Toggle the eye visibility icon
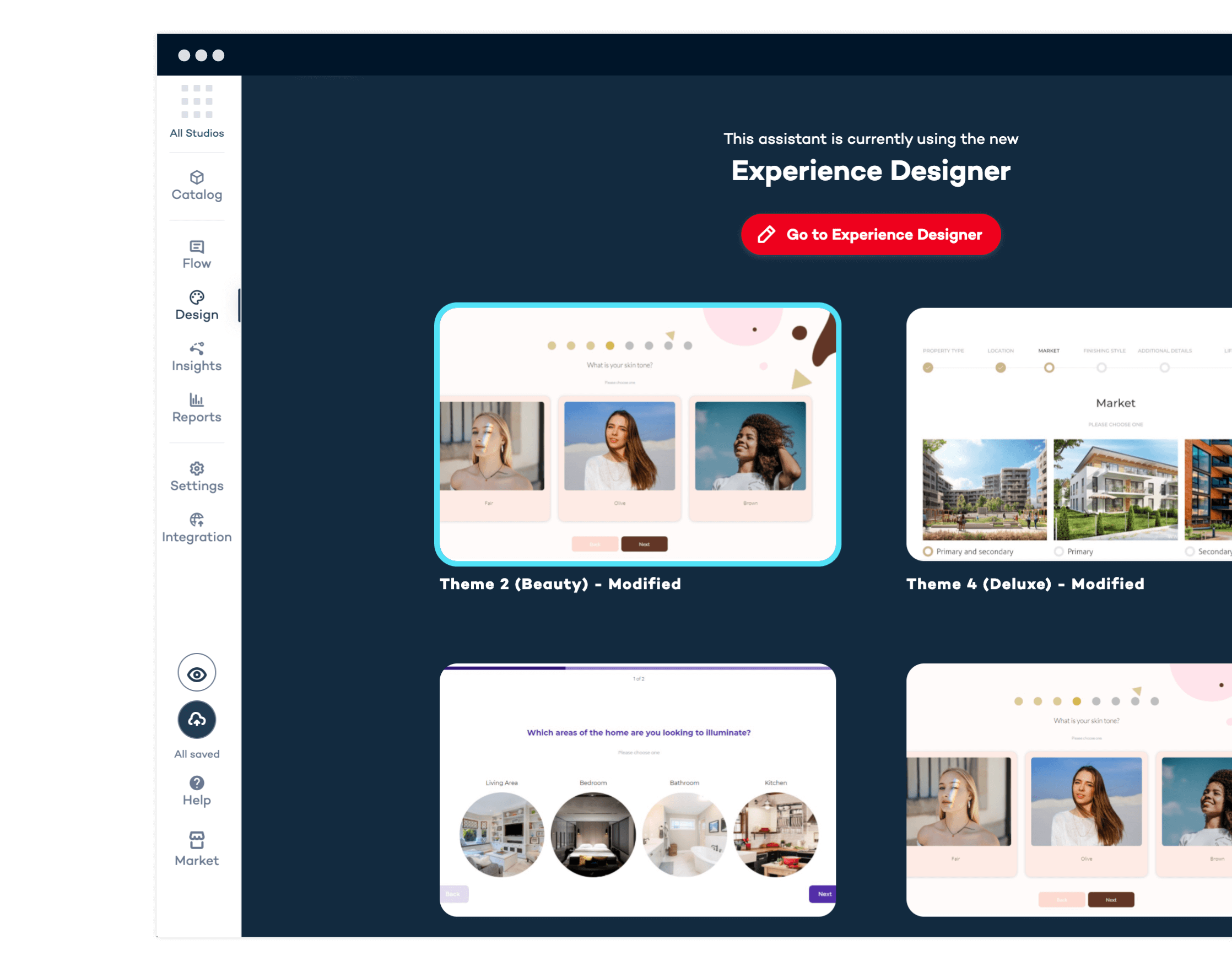This screenshot has height=972, width=1232. (197, 673)
